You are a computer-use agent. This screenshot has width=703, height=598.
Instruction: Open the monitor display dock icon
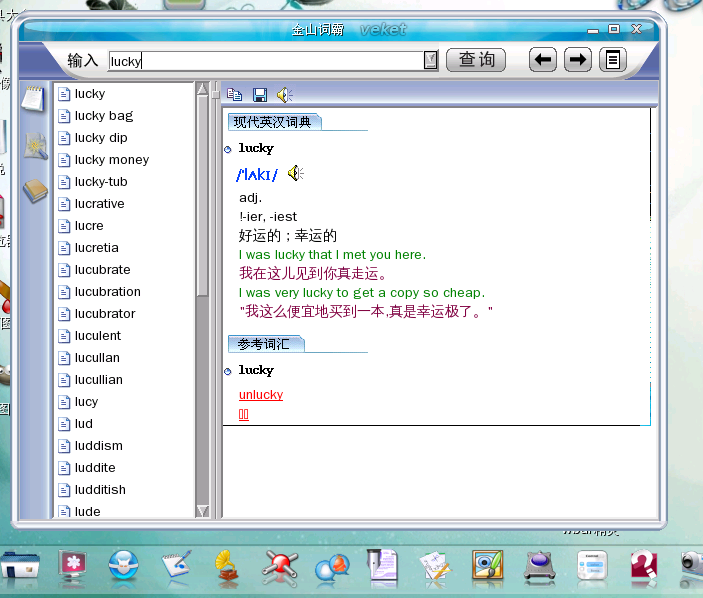pyautogui.click(x=73, y=566)
